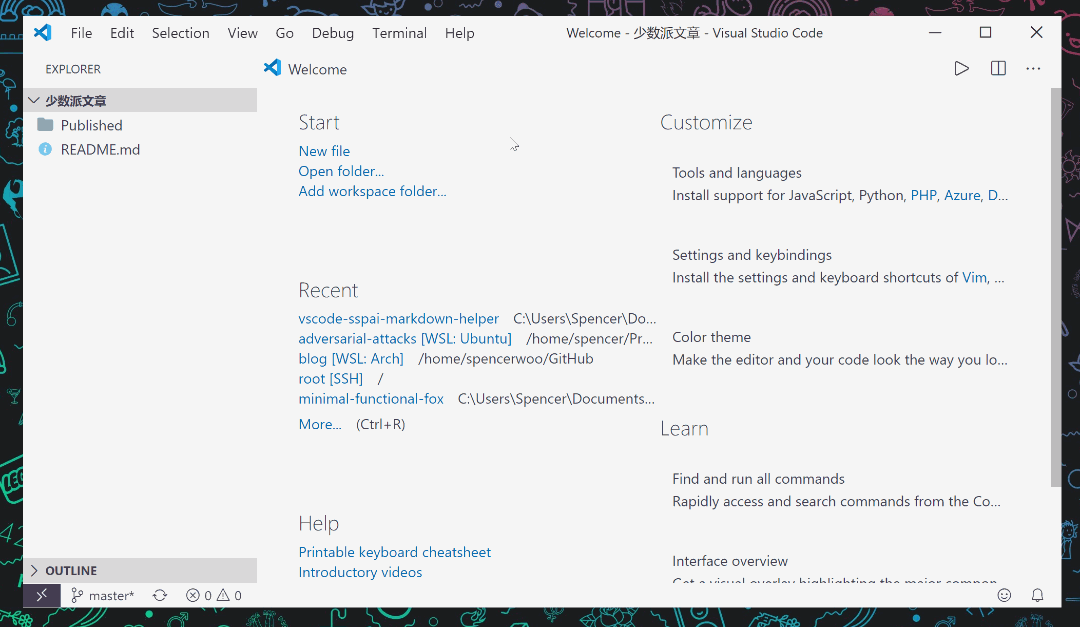Open the Go menu
This screenshot has height=627, width=1080.
pyautogui.click(x=284, y=33)
